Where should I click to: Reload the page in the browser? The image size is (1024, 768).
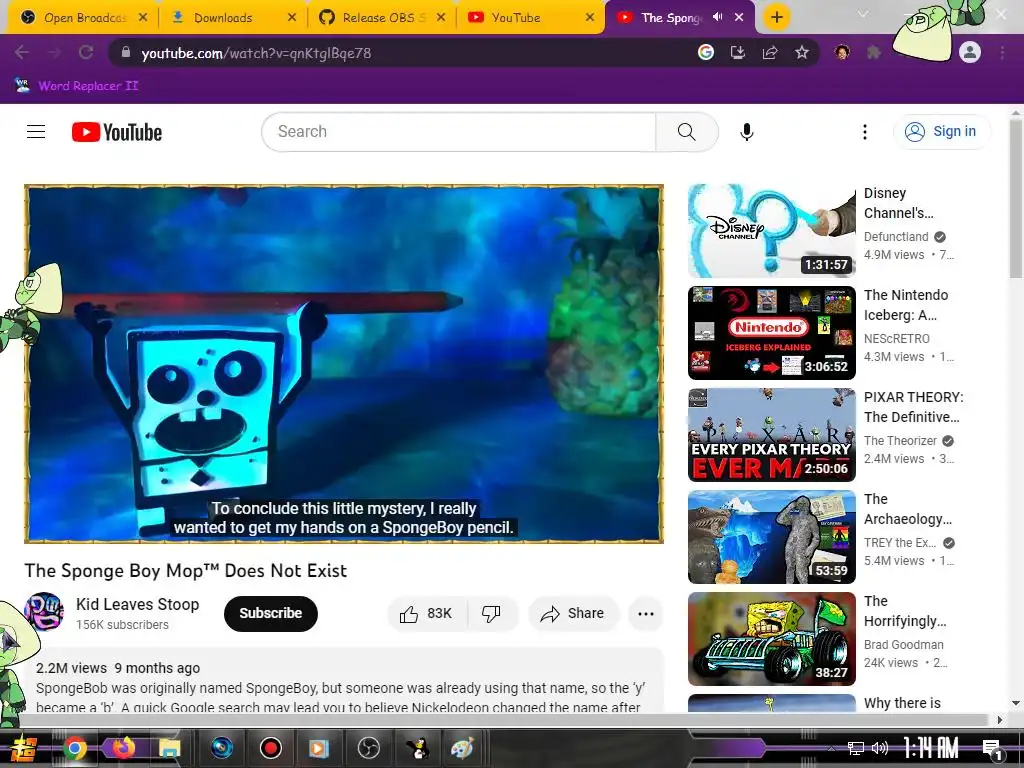86,52
